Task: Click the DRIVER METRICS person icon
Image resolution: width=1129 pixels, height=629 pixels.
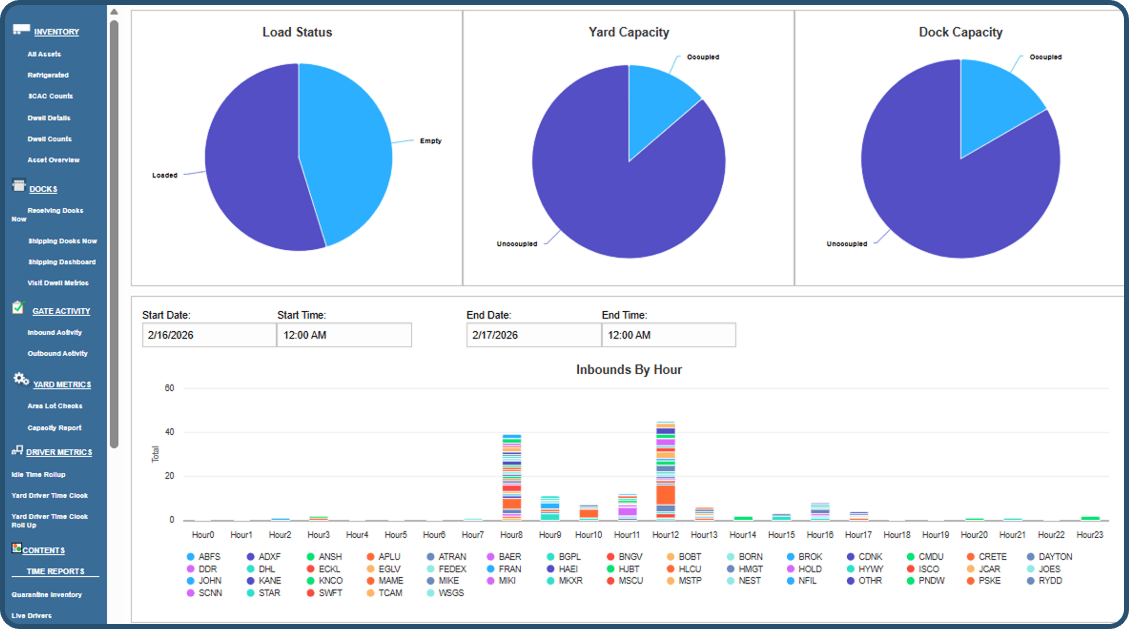Action: click(x=17, y=451)
